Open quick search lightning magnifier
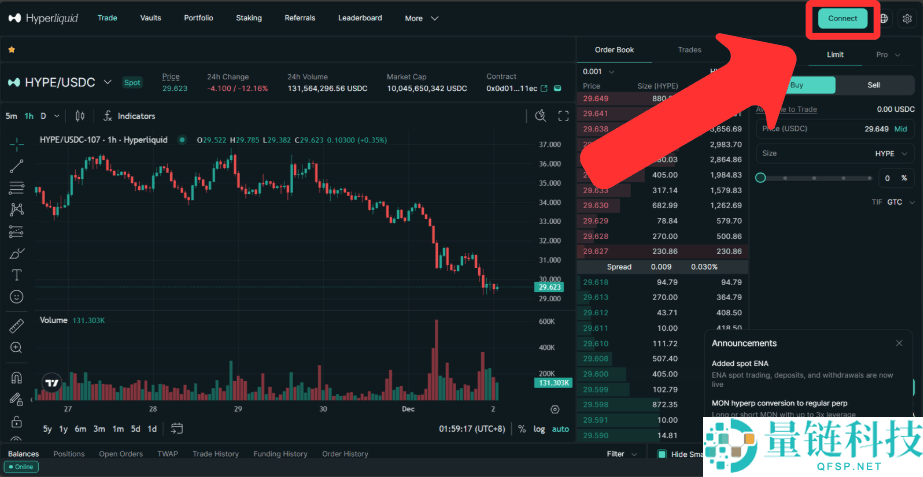 pyautogui.click(x=540, y=116)
